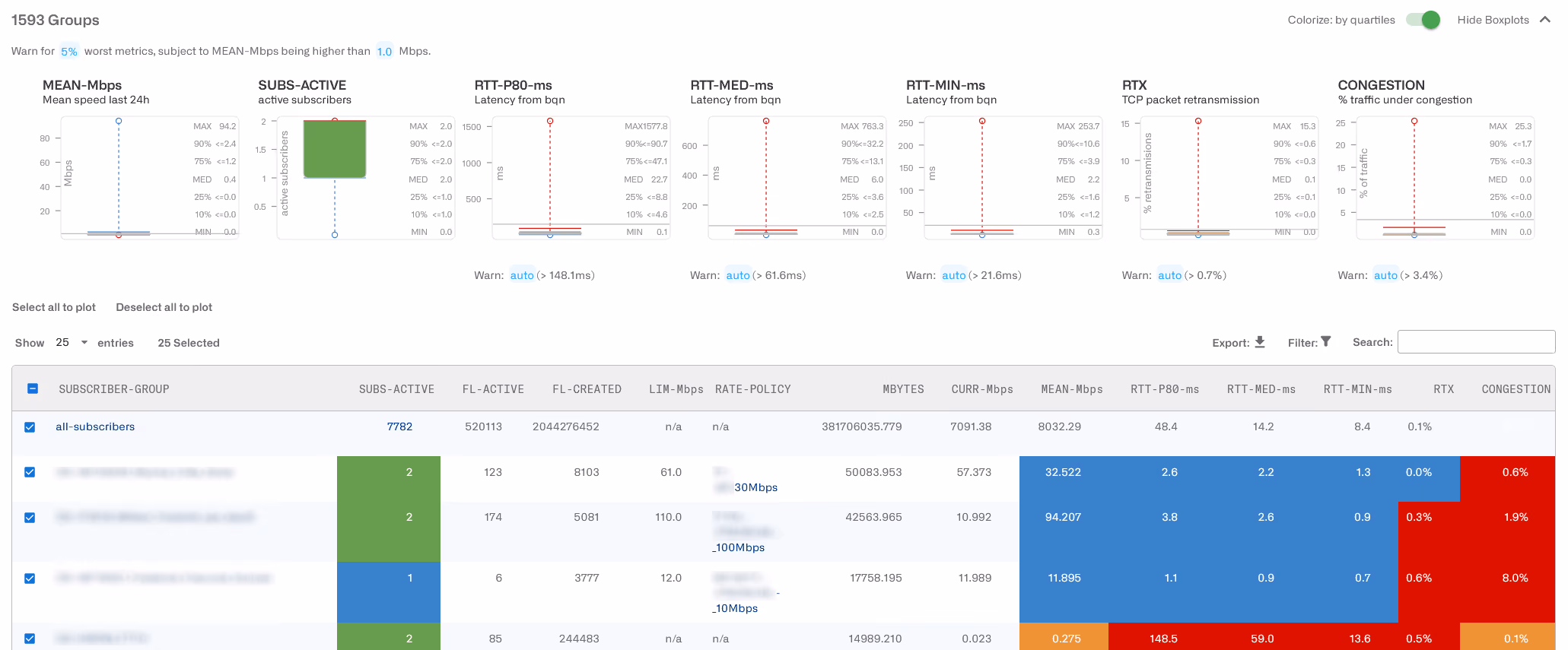Click the MEAN-Mbps boxplot chart
Image resolution: width=1568 pixels, height=650 pixels.
coord(149,178)
